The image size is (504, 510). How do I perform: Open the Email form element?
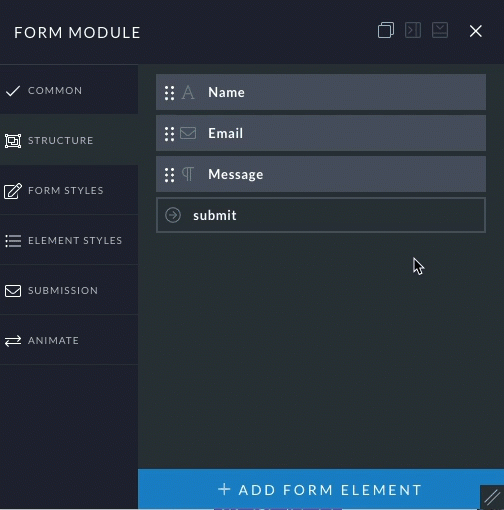click(x=321, y=133)
